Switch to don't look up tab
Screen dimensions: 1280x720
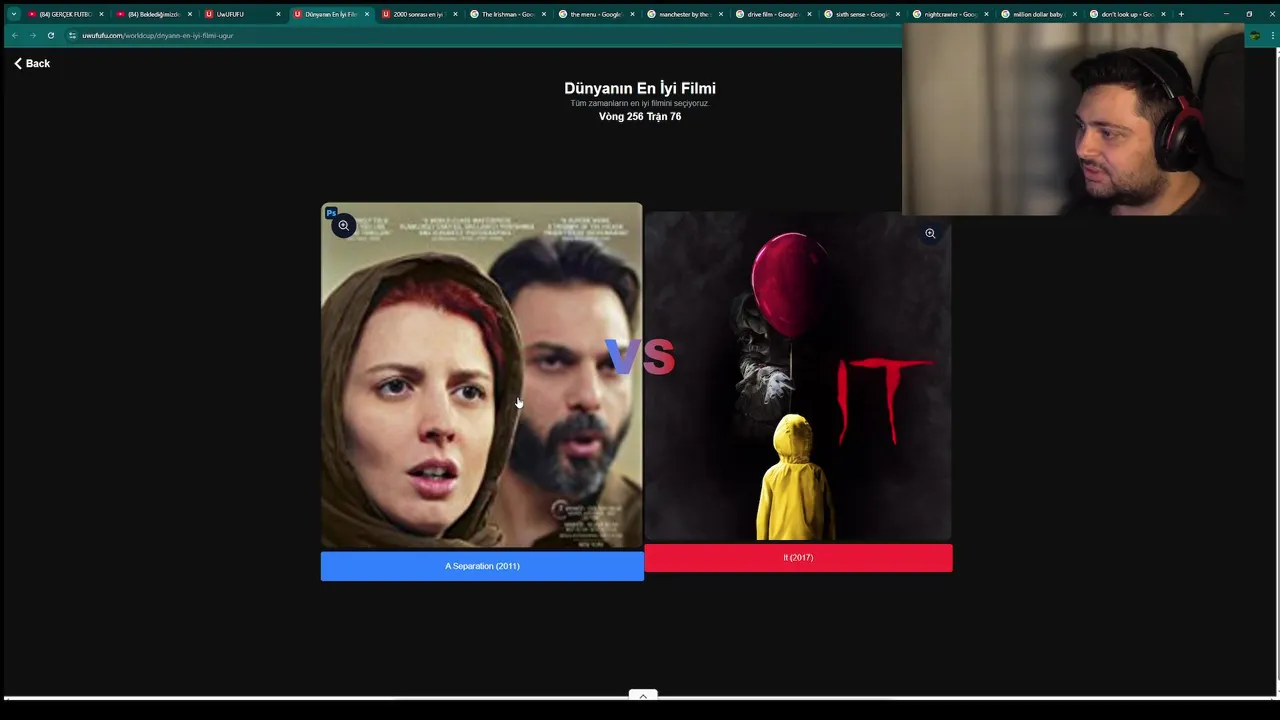(1125, 14)
